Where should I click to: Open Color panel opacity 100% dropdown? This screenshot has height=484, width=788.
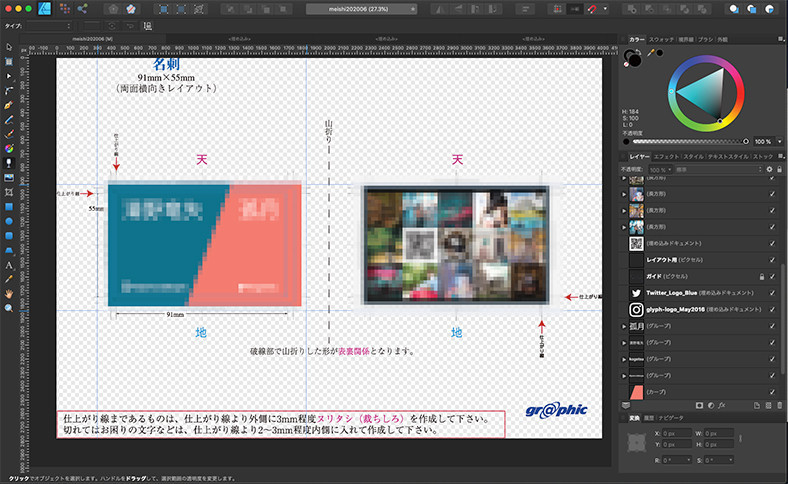(779, 142)
